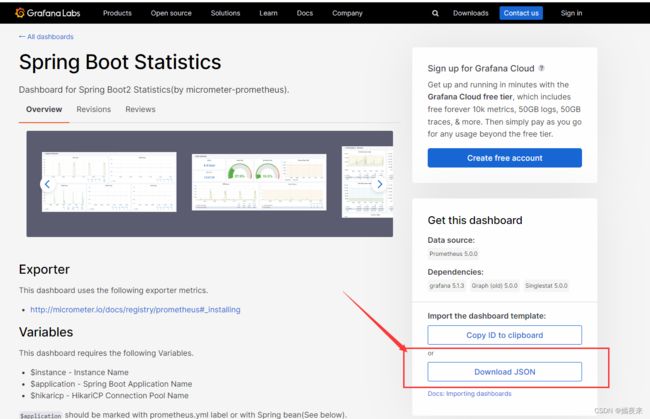Screen dimensions: 650x419
Task: Open the Open source menu
Action: click(x=171, y=13)
